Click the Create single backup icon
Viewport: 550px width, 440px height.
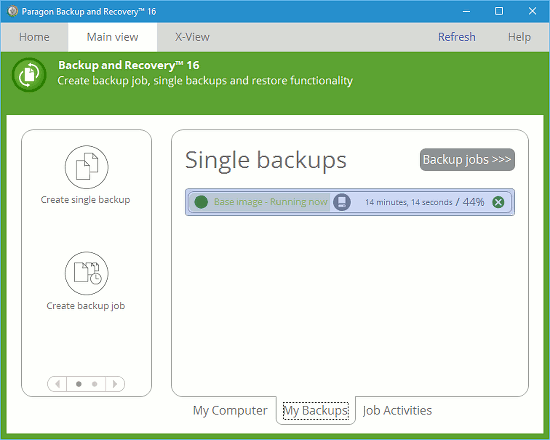coord(87,167)
